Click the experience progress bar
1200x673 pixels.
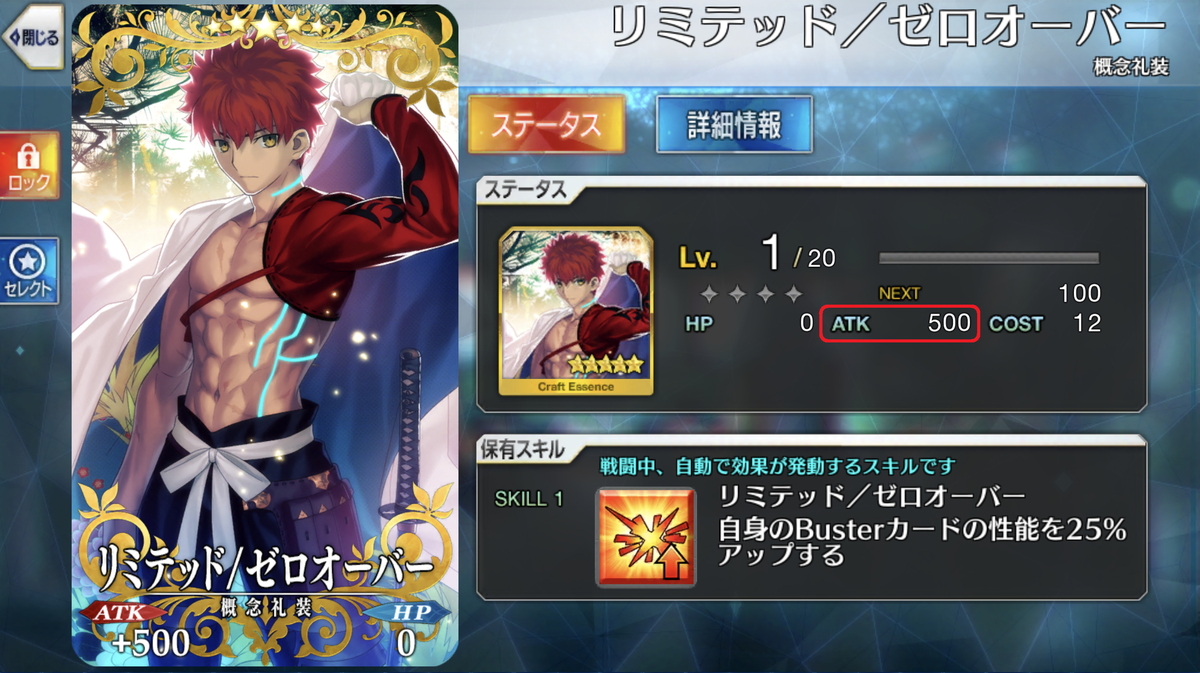pyautogui.click(x=988, y=258)
